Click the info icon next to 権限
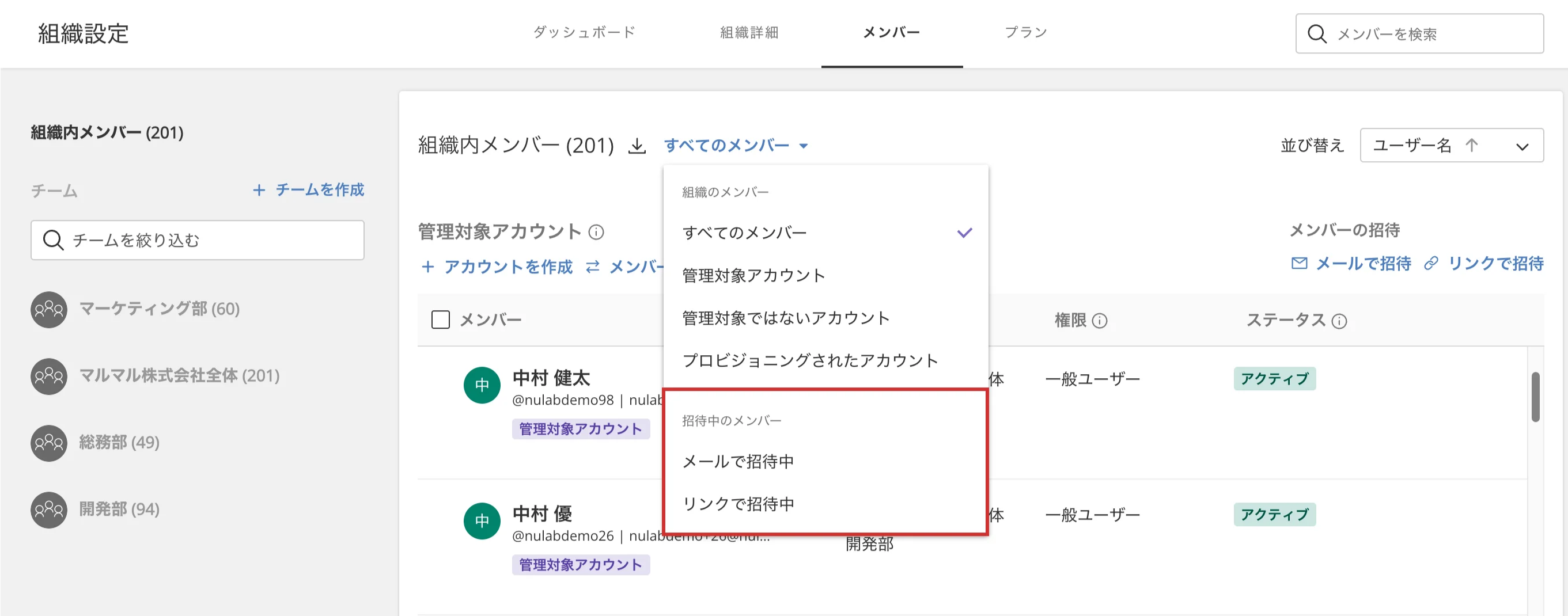The width and height of the screenshot is (1568, 616). point(1099,321)
